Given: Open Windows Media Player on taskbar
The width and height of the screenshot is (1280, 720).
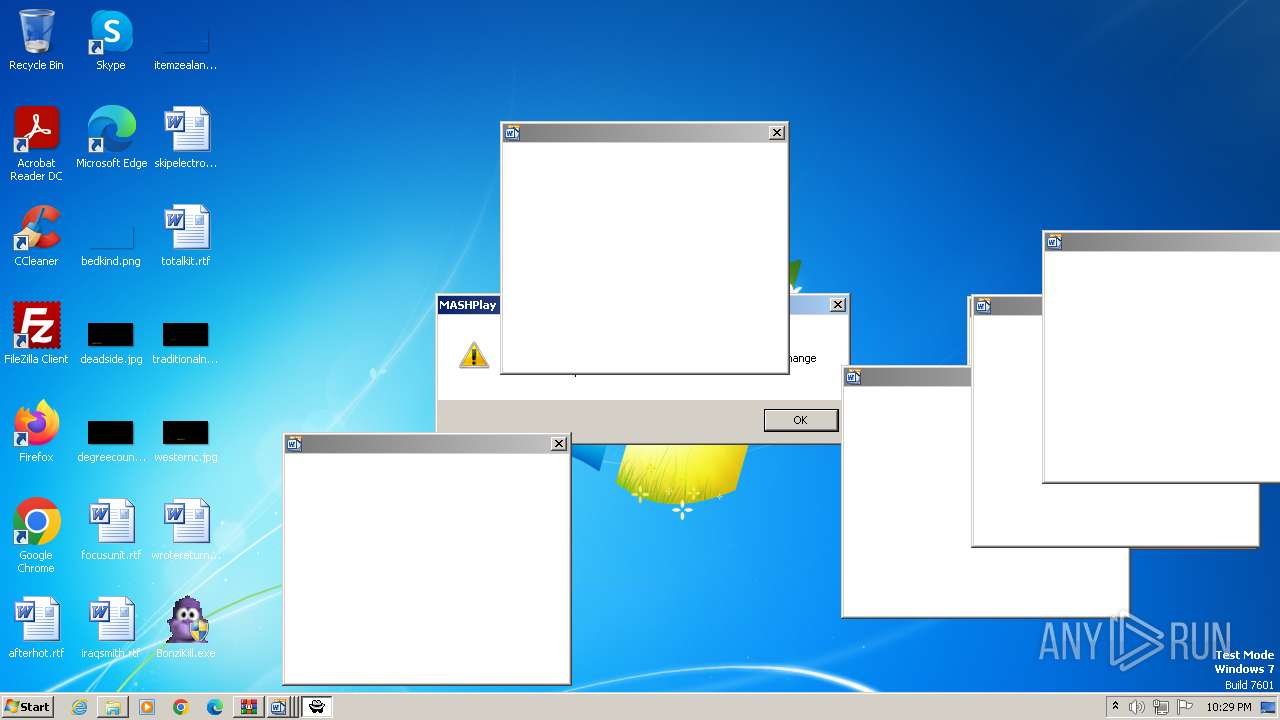Looking at the screenshot, I should (x=147, y=707).
